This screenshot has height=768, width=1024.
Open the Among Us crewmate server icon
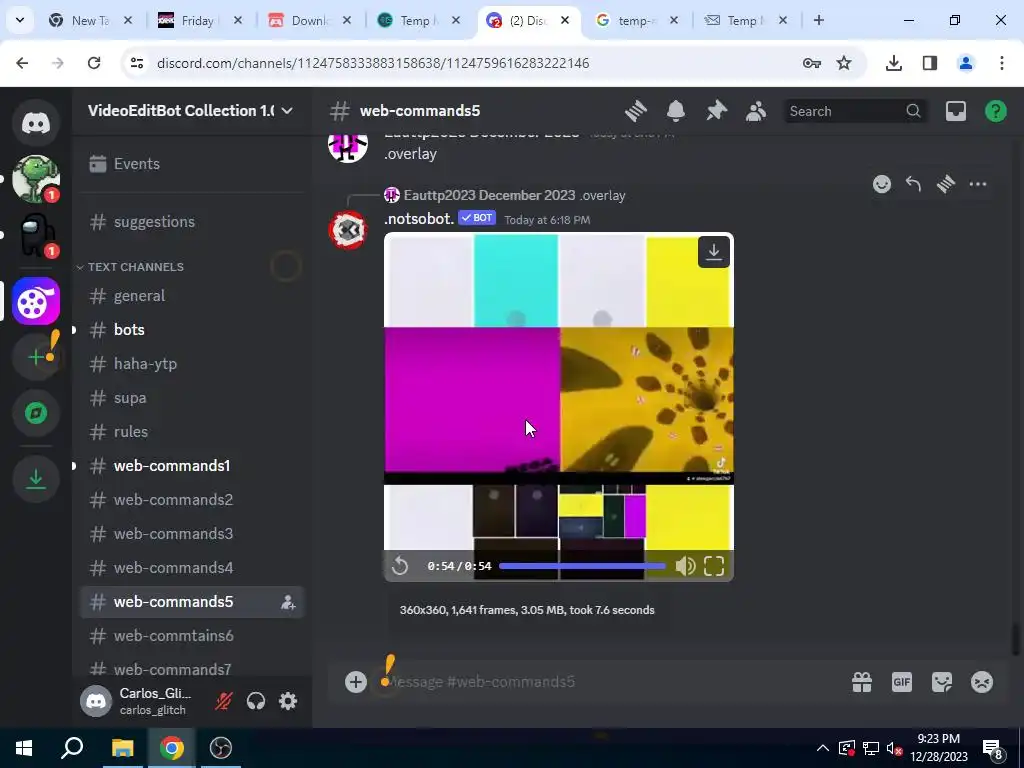36,235
